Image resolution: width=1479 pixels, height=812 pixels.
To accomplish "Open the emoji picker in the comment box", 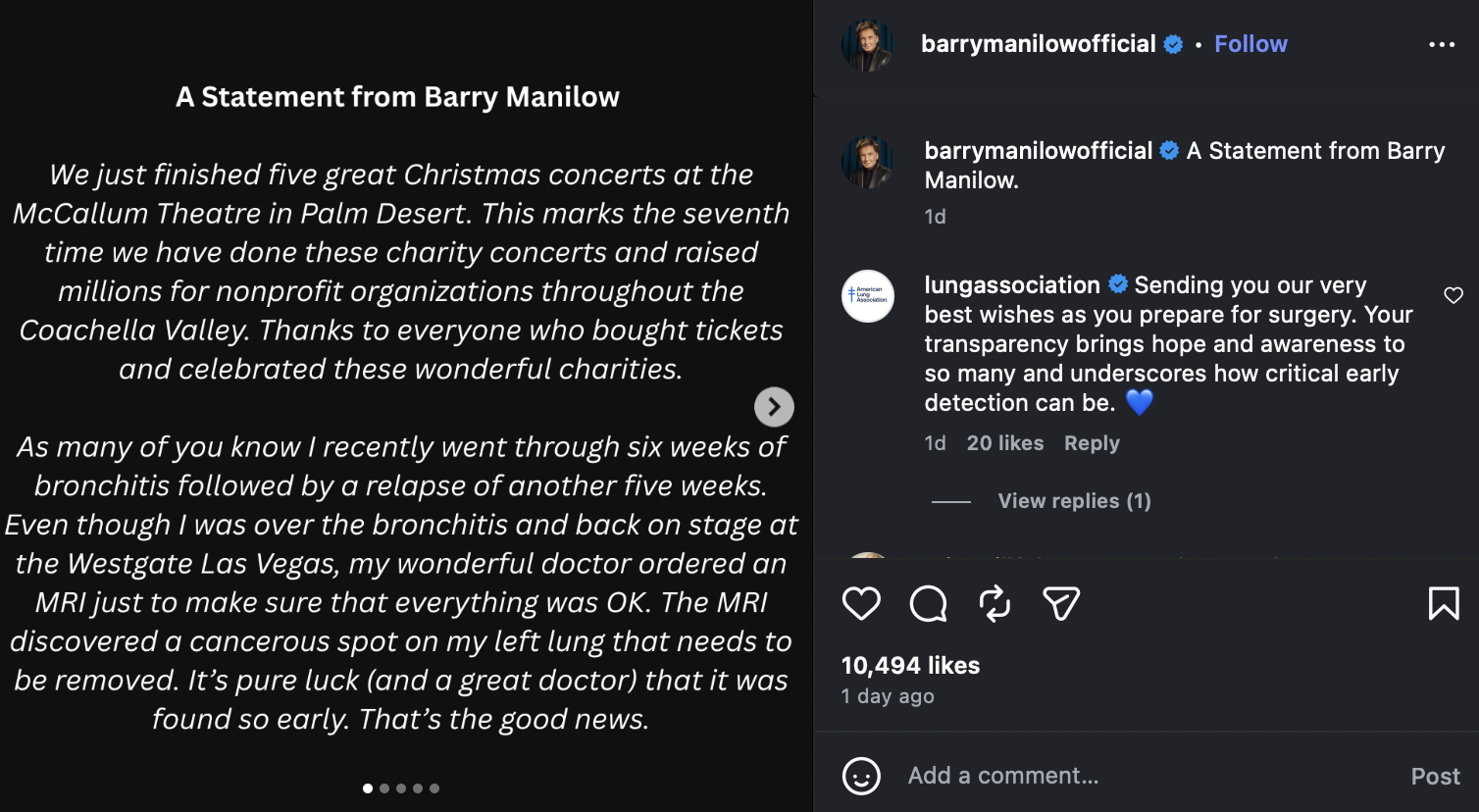I will point(861,776).
